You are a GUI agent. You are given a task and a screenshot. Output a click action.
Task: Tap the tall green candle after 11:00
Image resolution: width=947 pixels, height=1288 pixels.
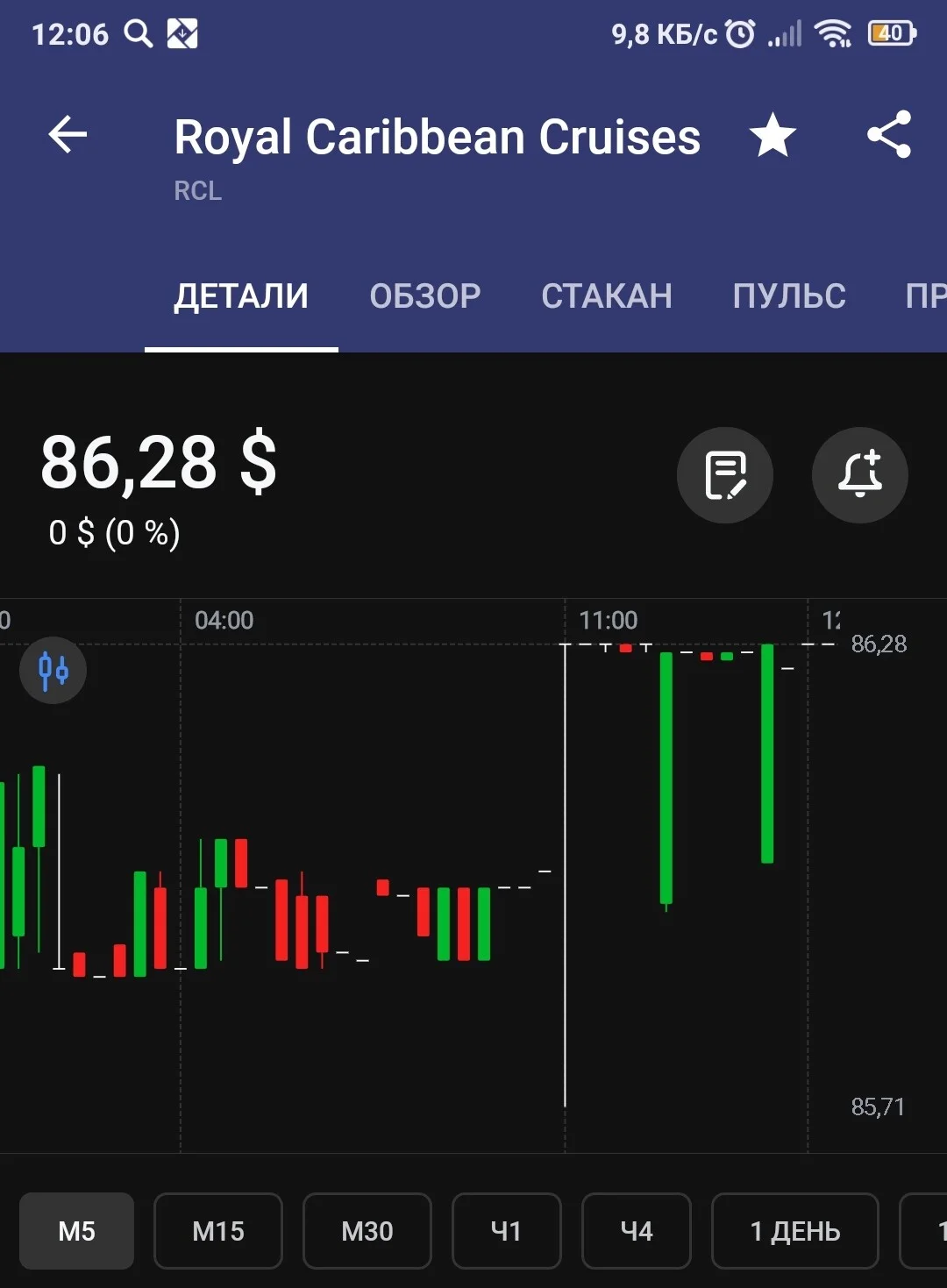[666, 778]
